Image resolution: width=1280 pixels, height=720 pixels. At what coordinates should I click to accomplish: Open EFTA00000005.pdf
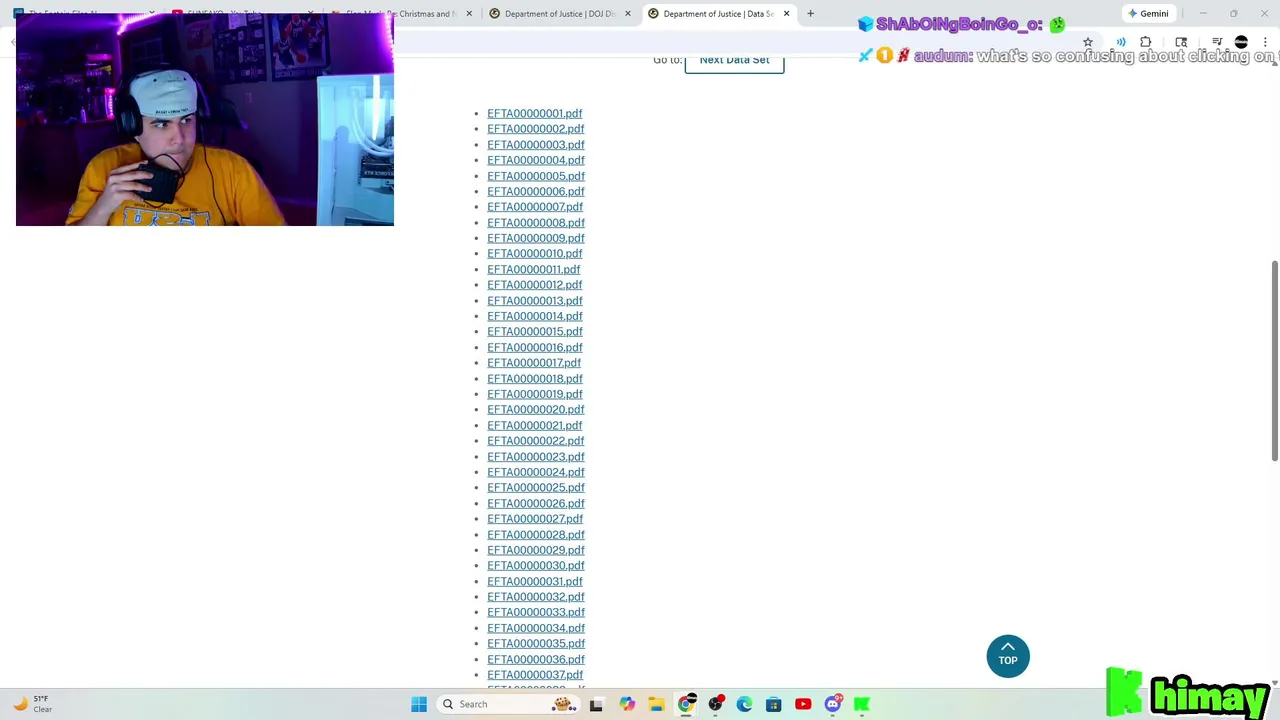535,176
